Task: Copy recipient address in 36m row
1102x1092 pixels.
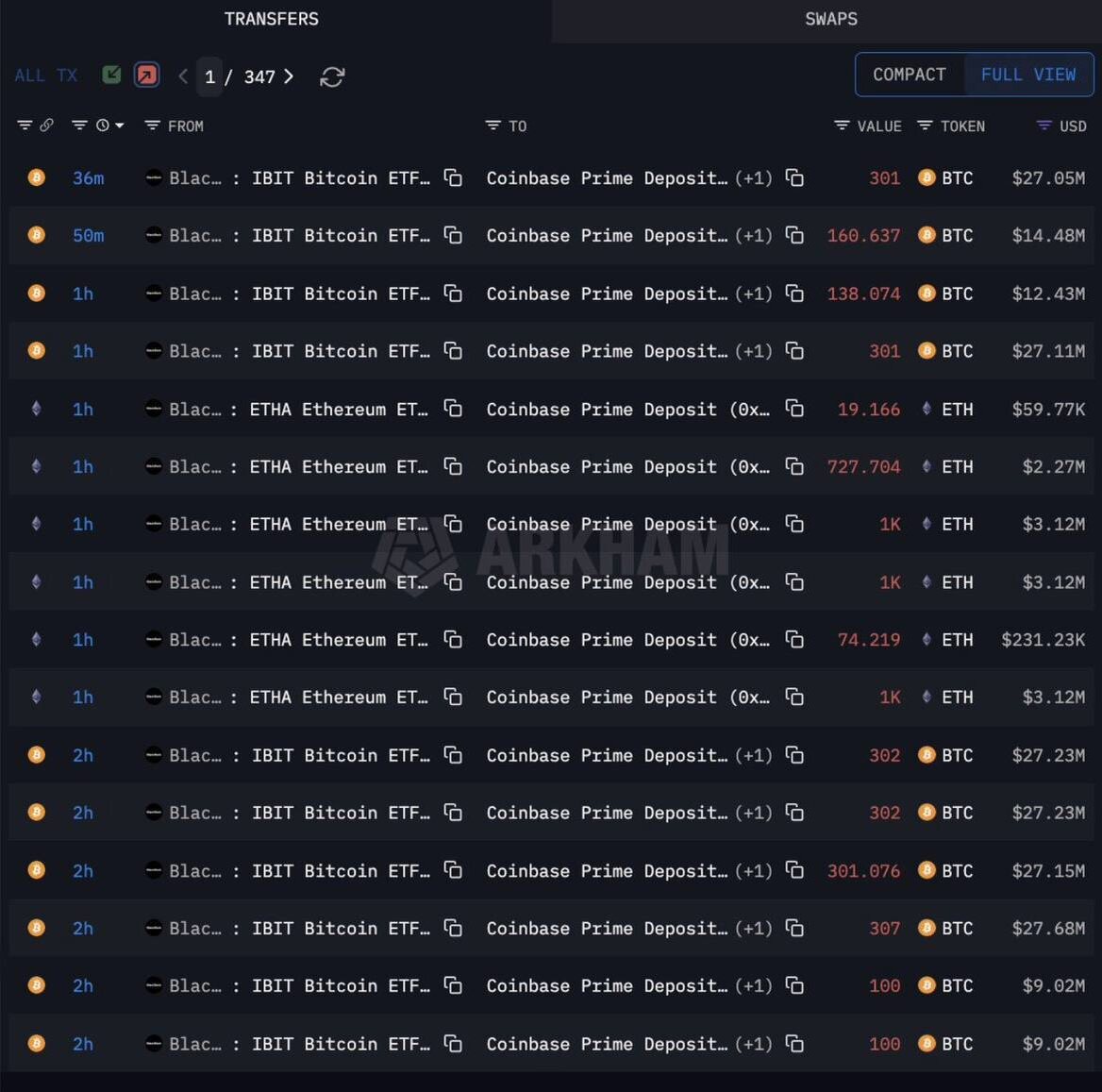Action: click(794, 177)
